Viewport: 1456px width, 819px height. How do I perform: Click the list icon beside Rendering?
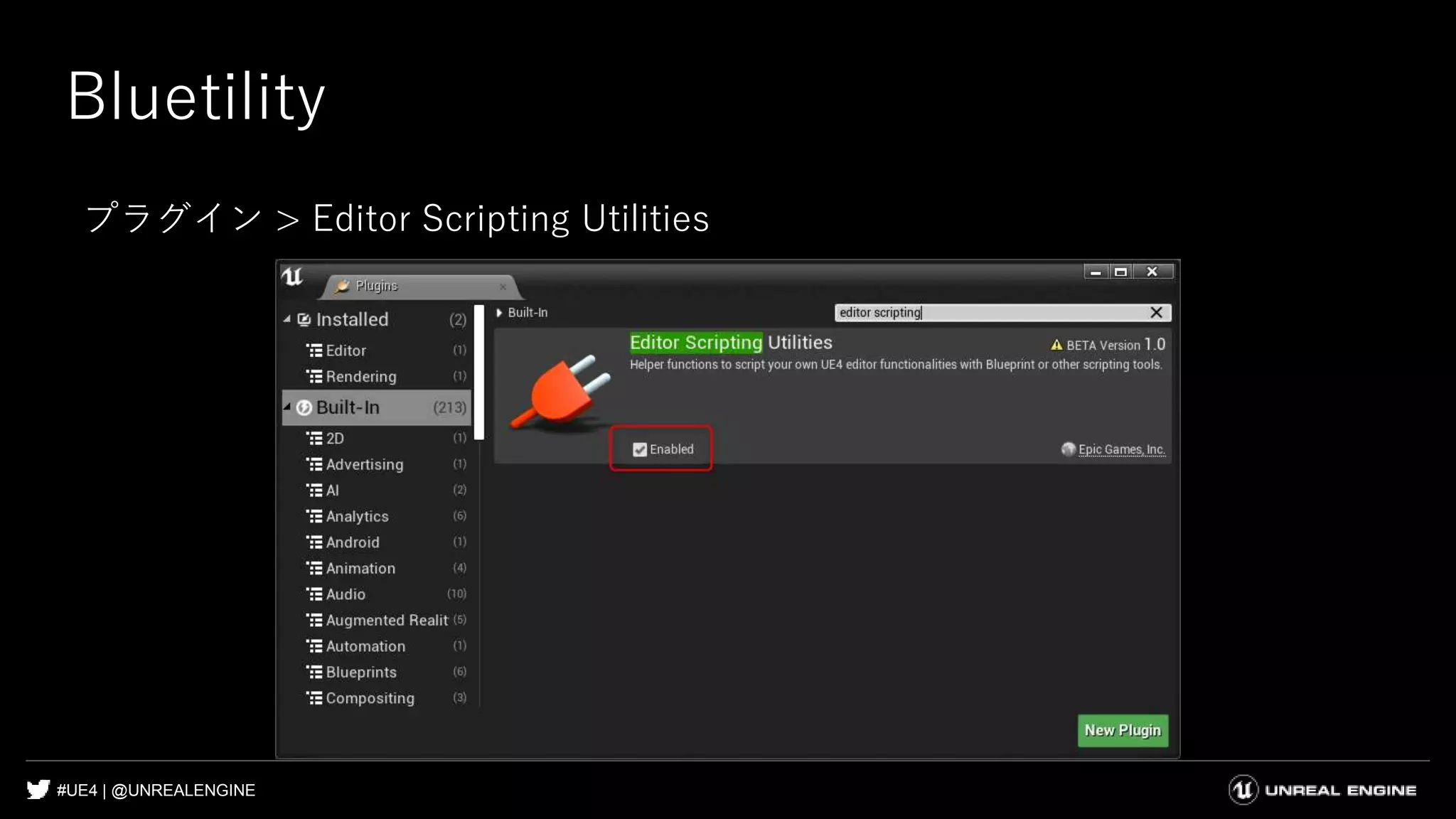pos(314,376)
